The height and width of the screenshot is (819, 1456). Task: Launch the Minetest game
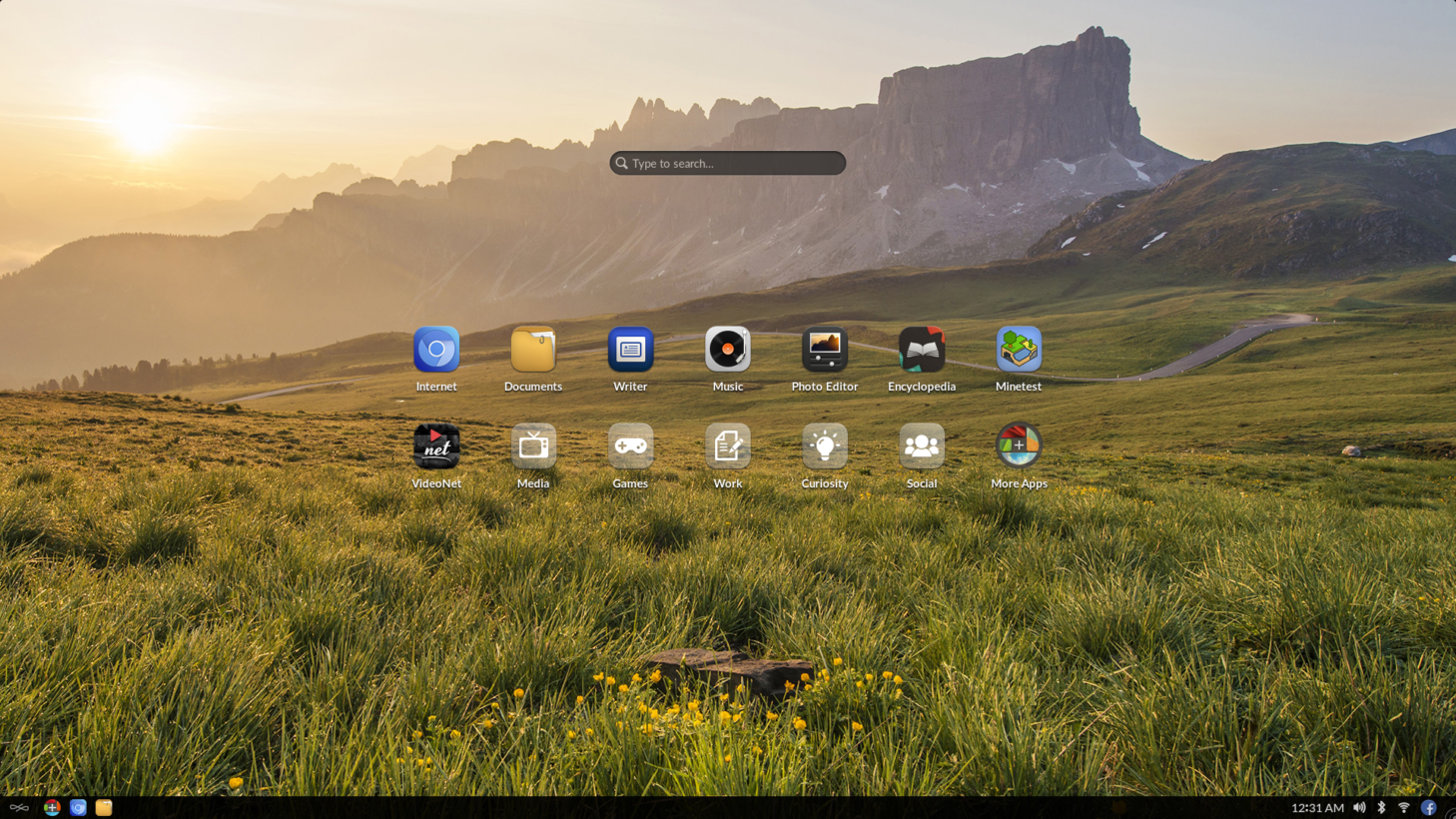click(x=1019, y=350)
